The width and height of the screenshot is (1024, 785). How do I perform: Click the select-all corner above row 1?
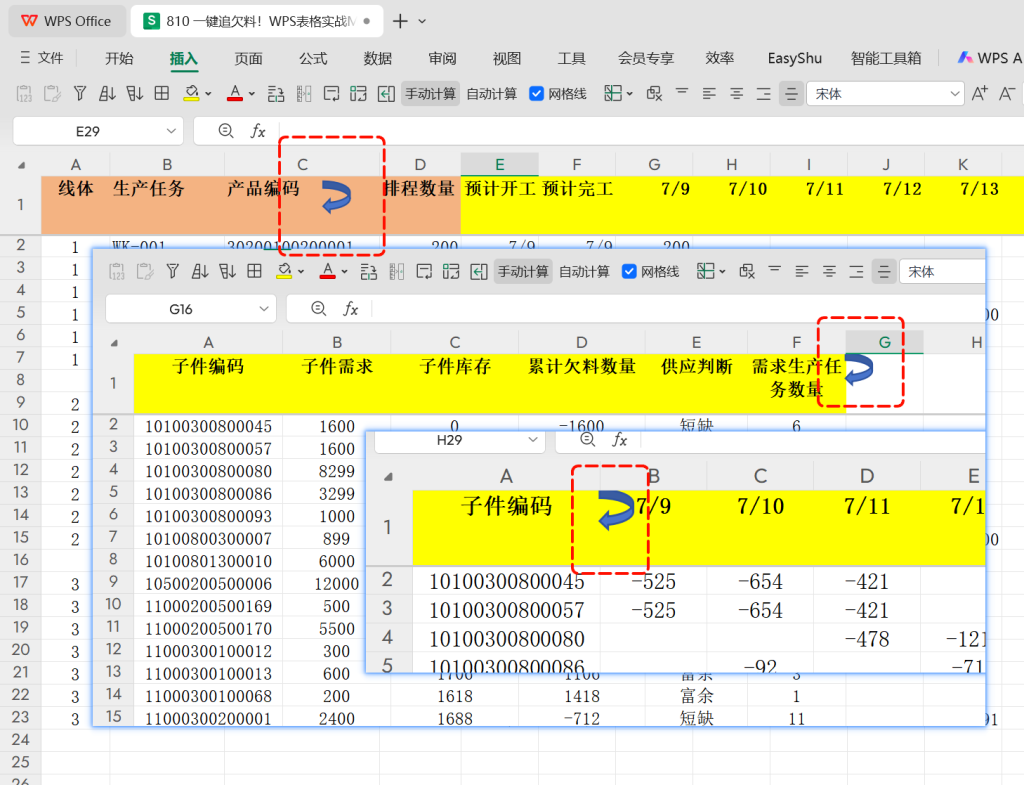click(x=22, y=165)
